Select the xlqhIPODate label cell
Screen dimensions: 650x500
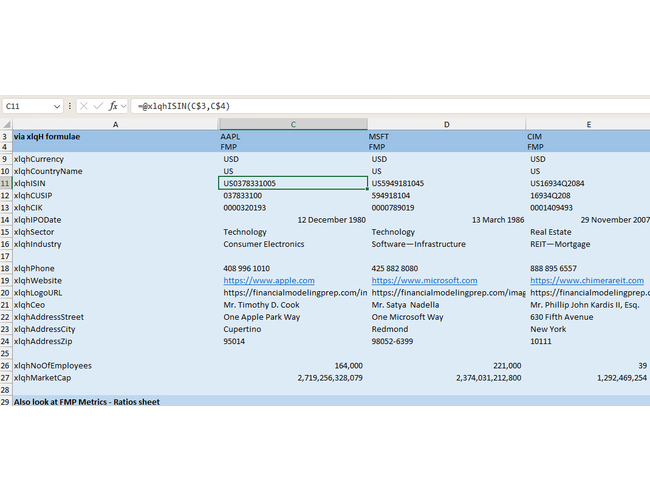[115, 220]
